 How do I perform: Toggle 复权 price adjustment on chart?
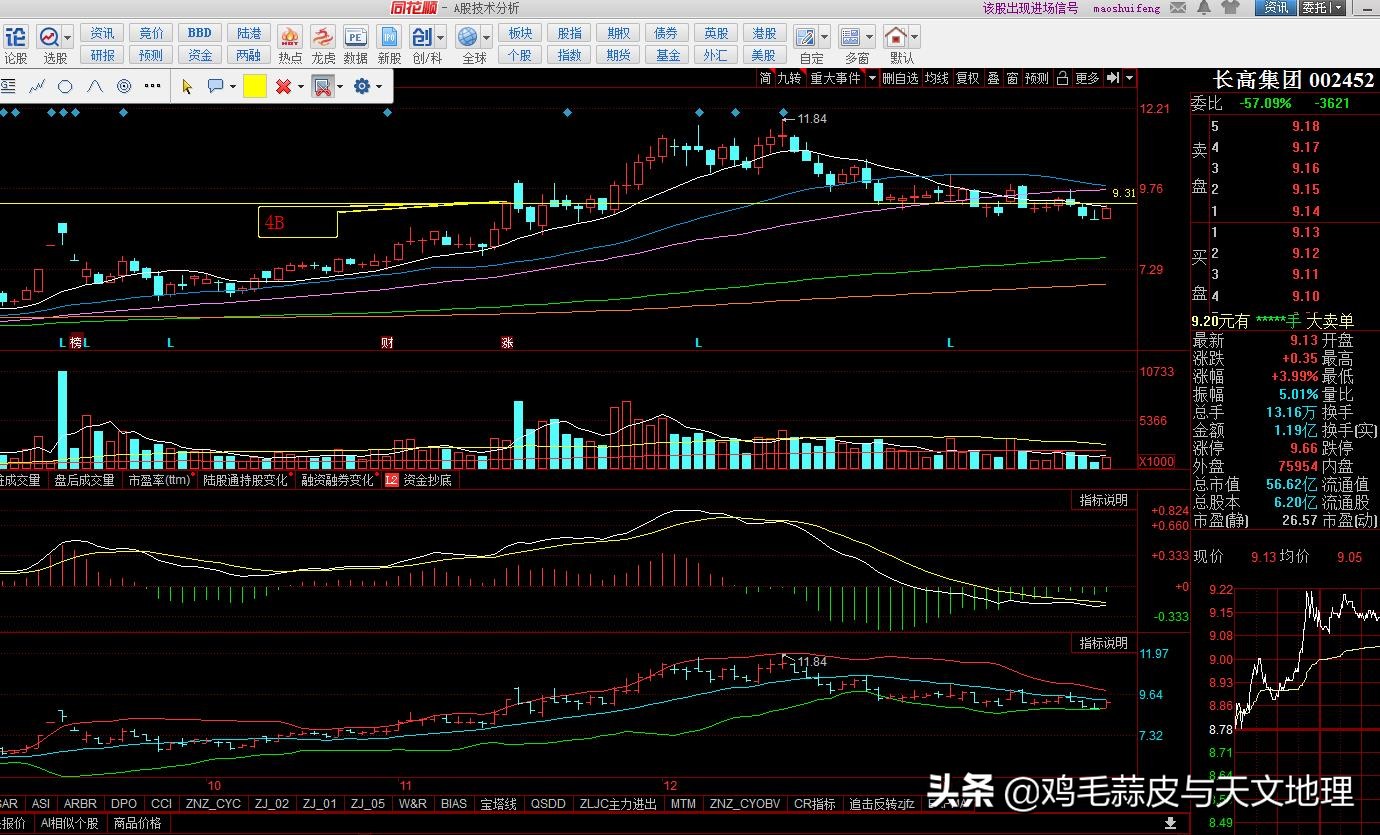967,78
